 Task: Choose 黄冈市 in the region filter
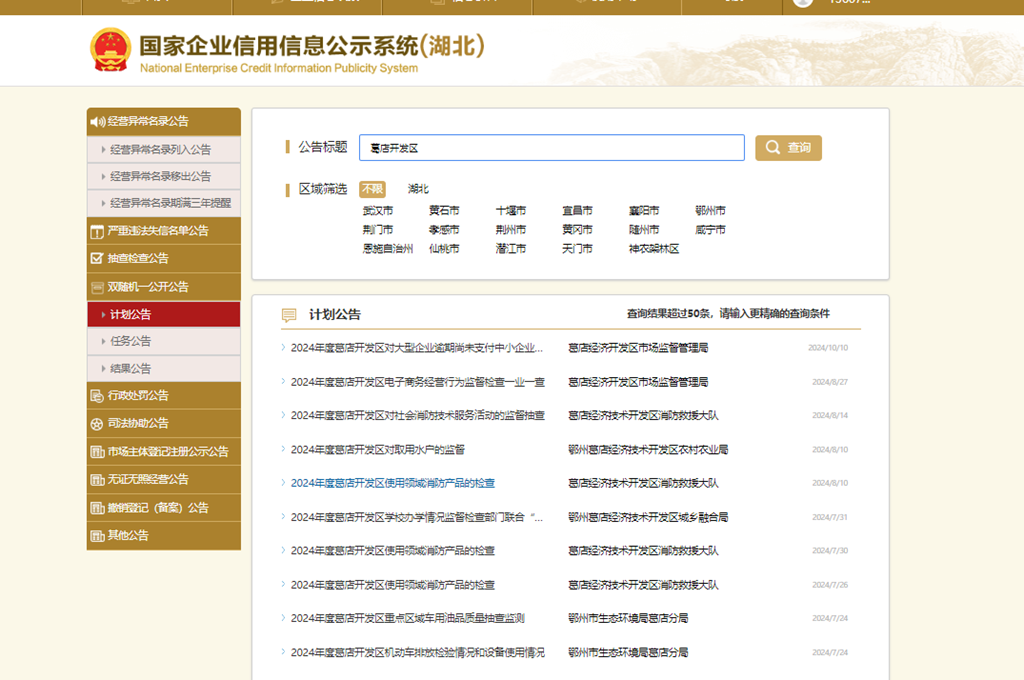(x=577, y=229)
